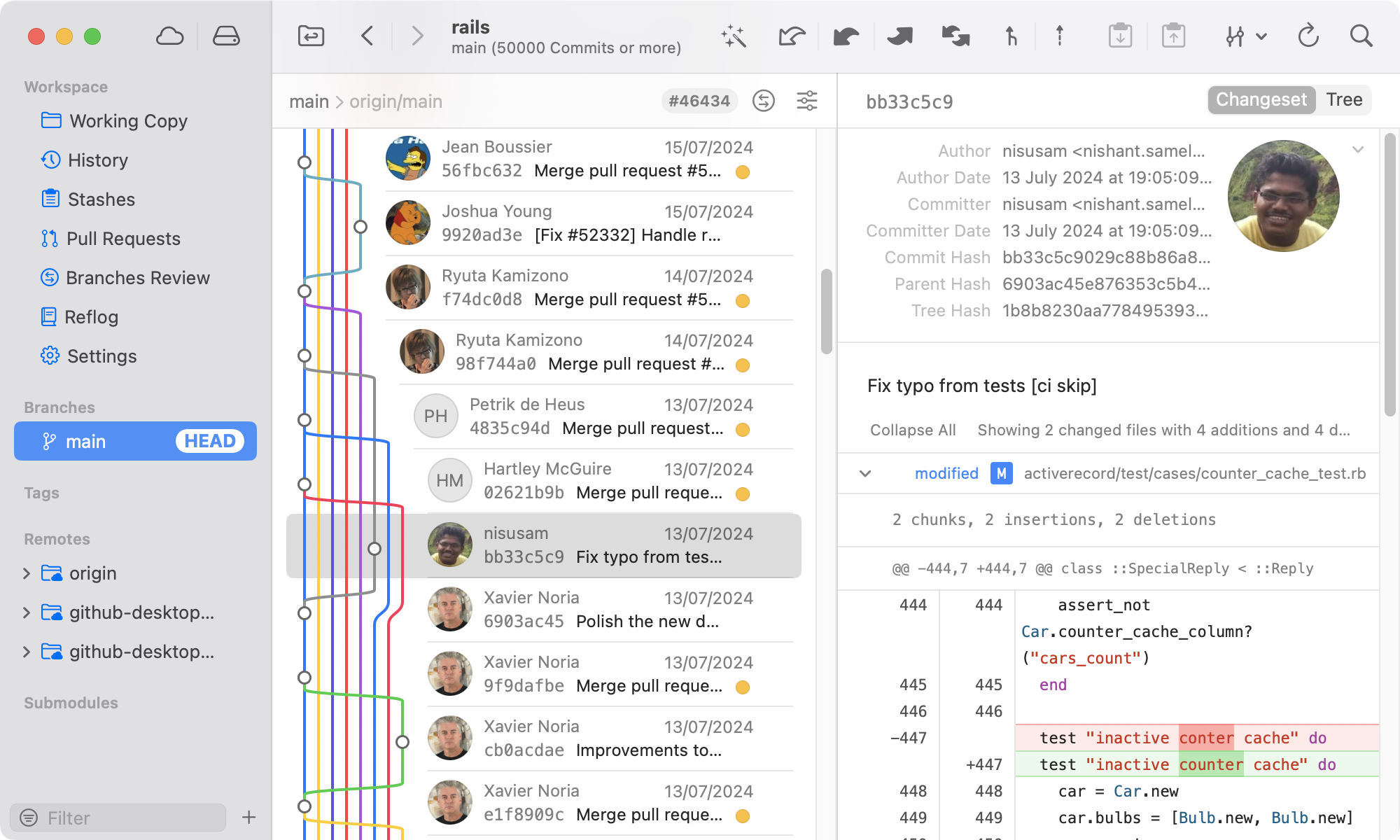Click Collapse All in the changeset panel

[x=913, y=430]
